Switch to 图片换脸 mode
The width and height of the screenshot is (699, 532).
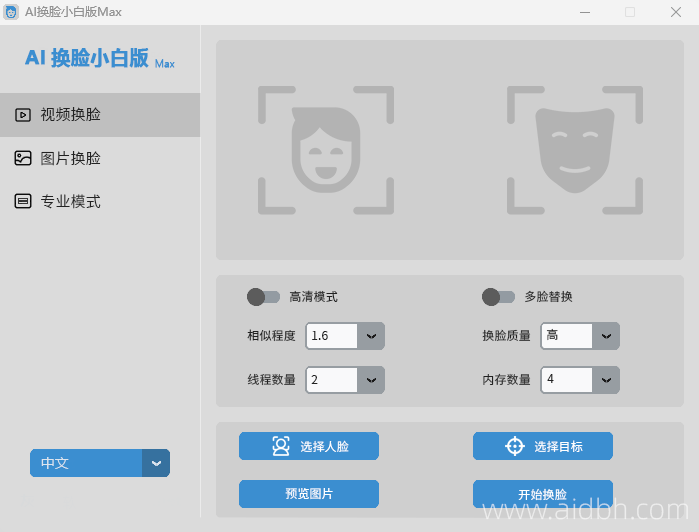click(x=70, y=158)
